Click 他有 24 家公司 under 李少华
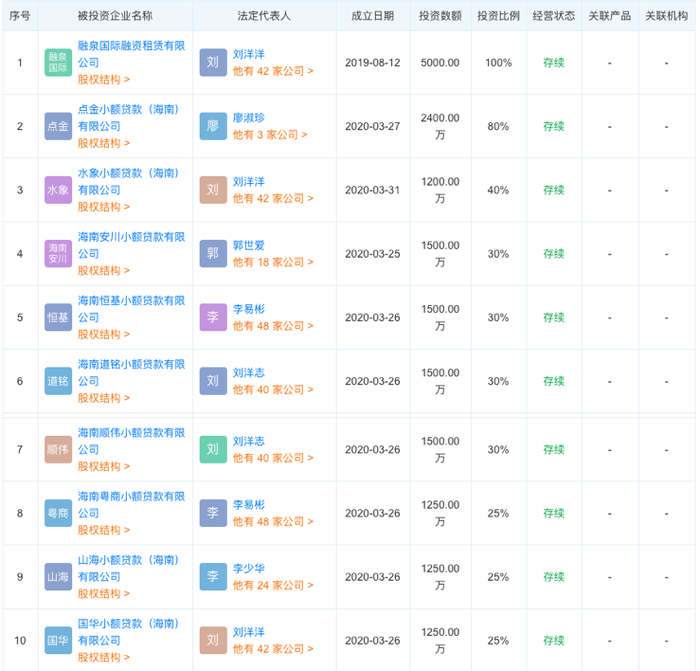The image size is (700, 671). click(273, 585)
